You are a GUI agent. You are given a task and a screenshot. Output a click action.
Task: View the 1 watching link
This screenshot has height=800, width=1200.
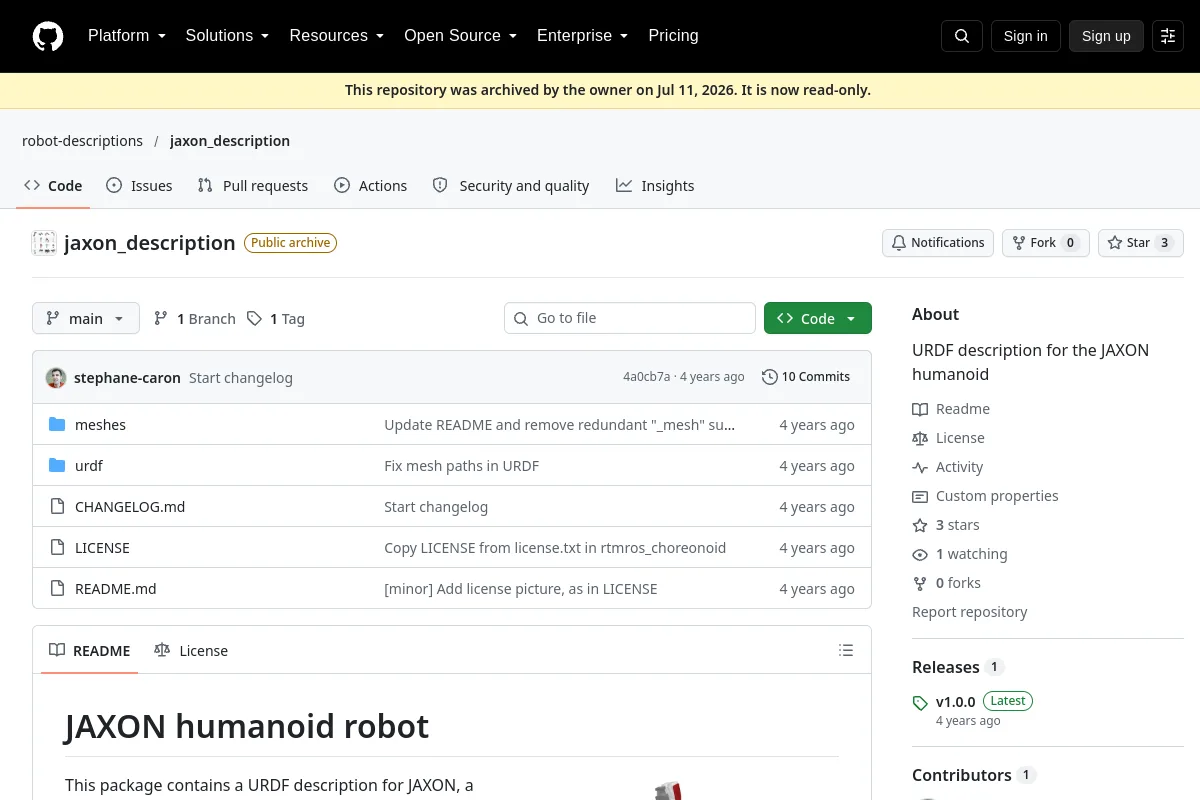pos(960,554)
